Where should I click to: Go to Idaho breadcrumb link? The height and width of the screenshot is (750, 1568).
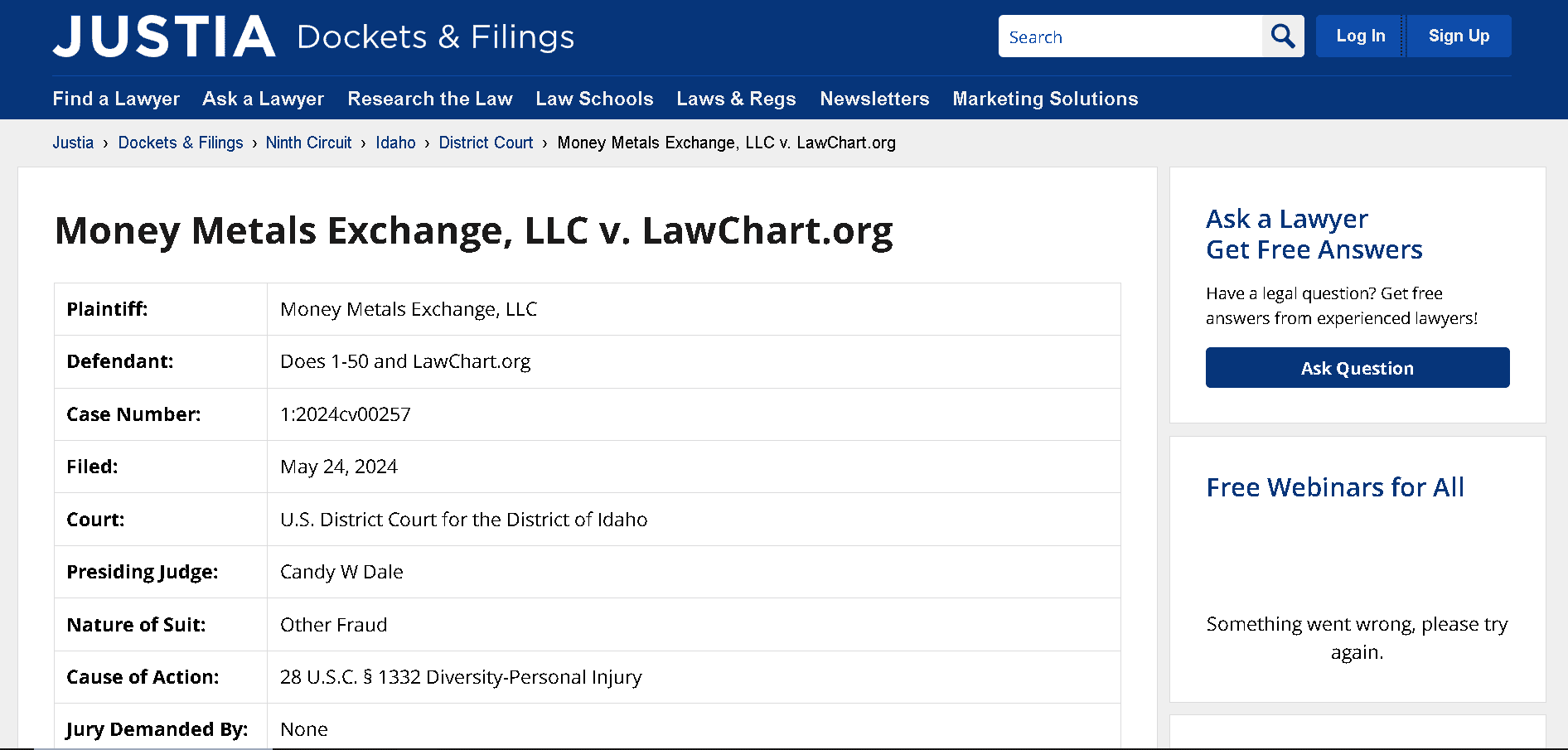(x=395, y=143)
